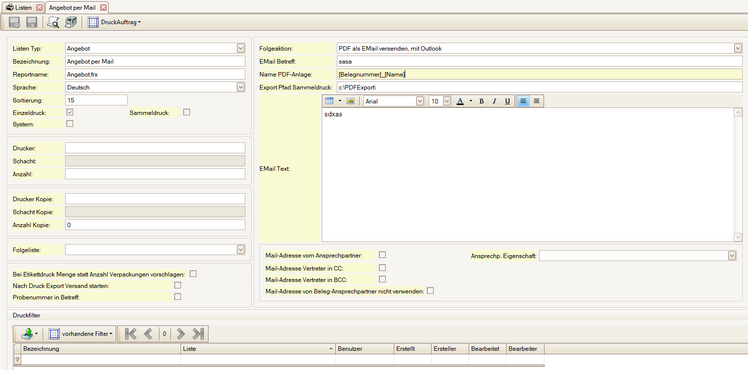The image size is (748, 370).
Task: Enable the Sammeldruck checkbox
Action: pos(187,113)
